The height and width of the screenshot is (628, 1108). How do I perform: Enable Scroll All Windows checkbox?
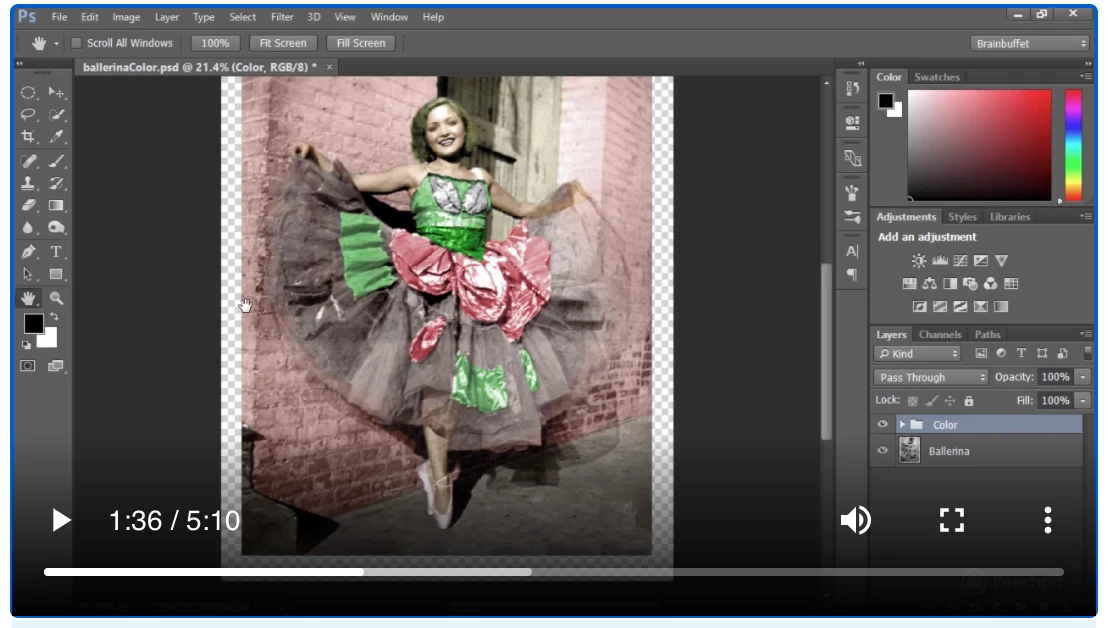[76, 43]
